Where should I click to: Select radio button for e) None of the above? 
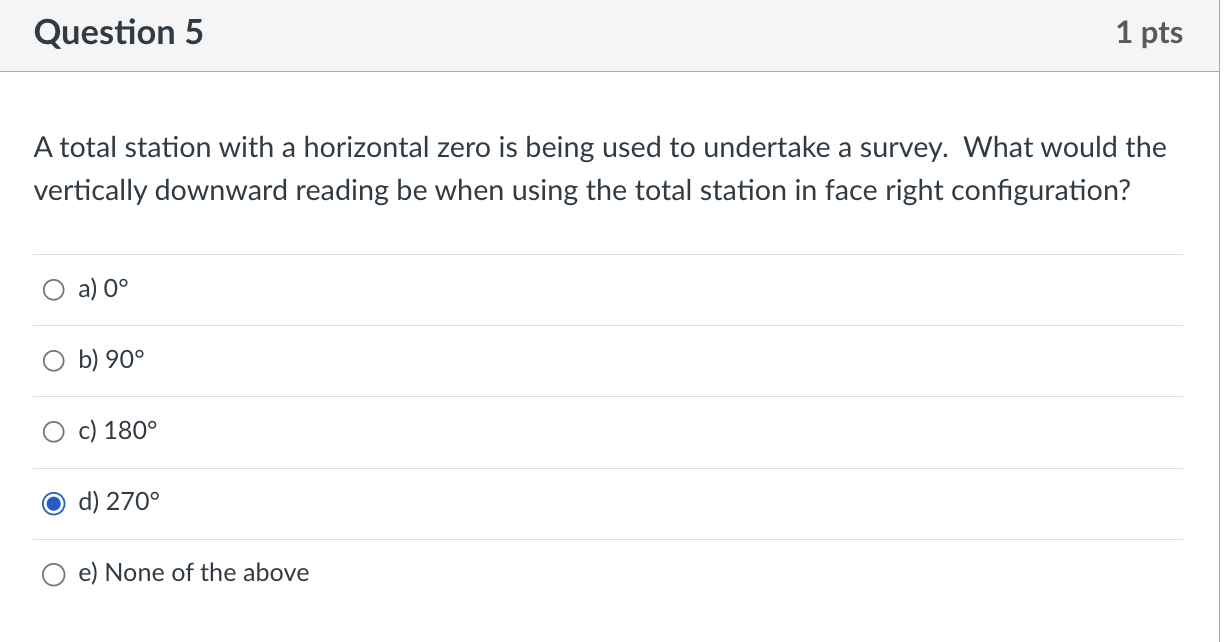coord(54,574)
